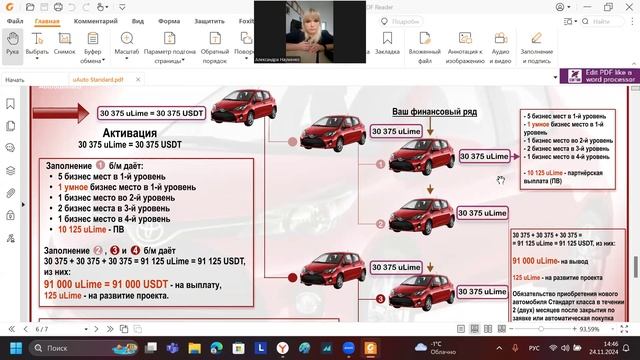Close the uAuto Standard.pdf tab
Image resolution: width=640 pixels, height=360 pixels.
click(138, 80)
